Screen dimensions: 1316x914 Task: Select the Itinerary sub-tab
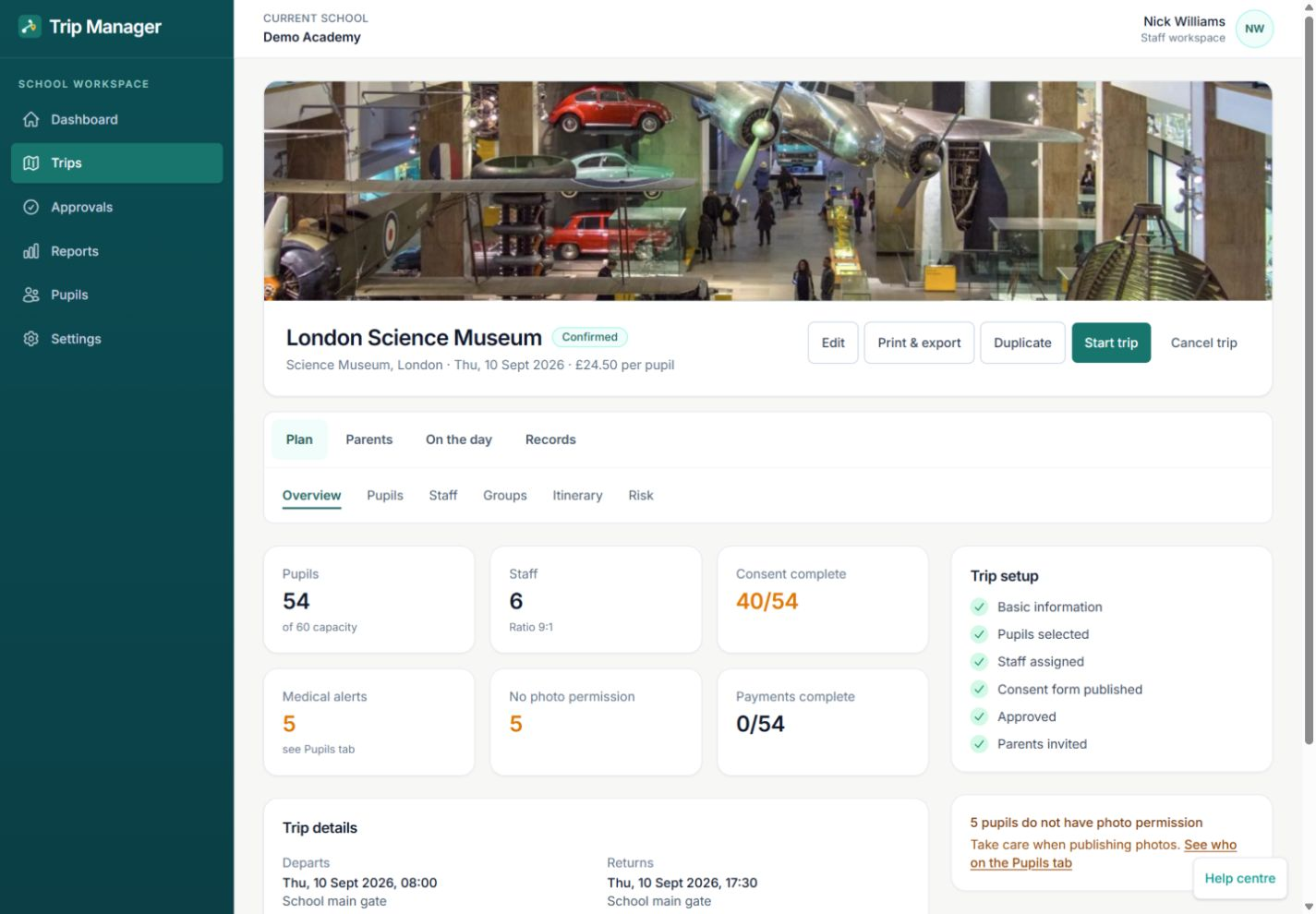[x=577, y=496]
